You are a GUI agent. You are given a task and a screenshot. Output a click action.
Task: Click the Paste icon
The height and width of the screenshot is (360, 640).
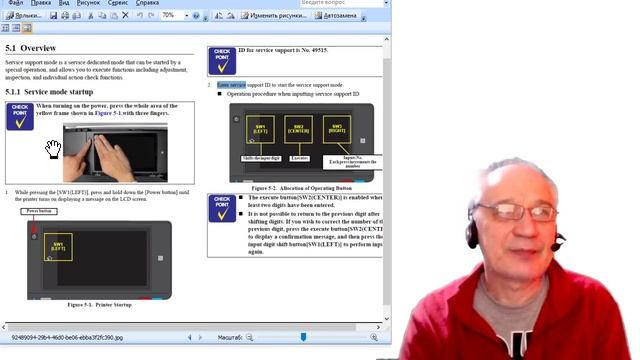click(114, 16)
